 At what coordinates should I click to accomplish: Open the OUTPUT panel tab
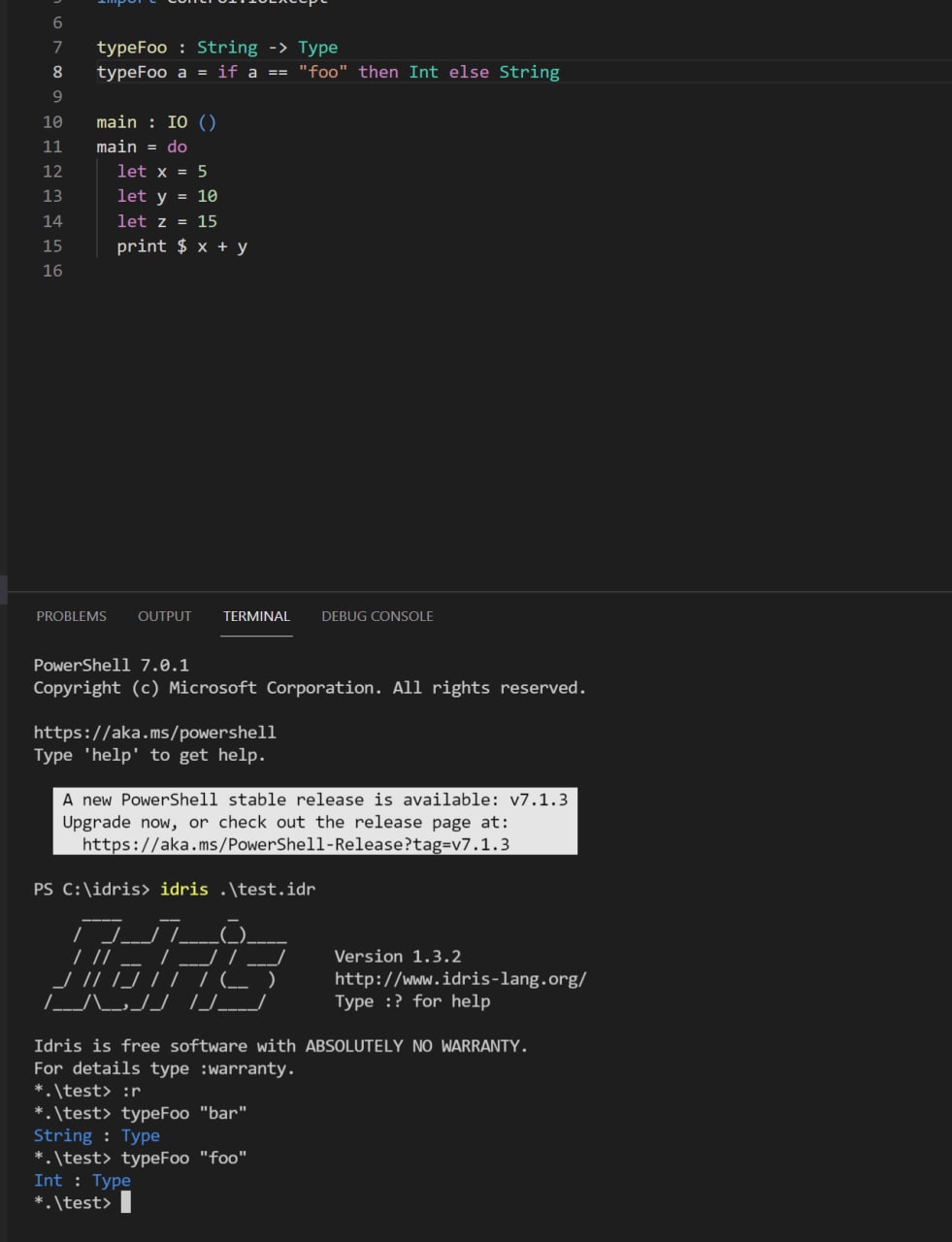164,616
